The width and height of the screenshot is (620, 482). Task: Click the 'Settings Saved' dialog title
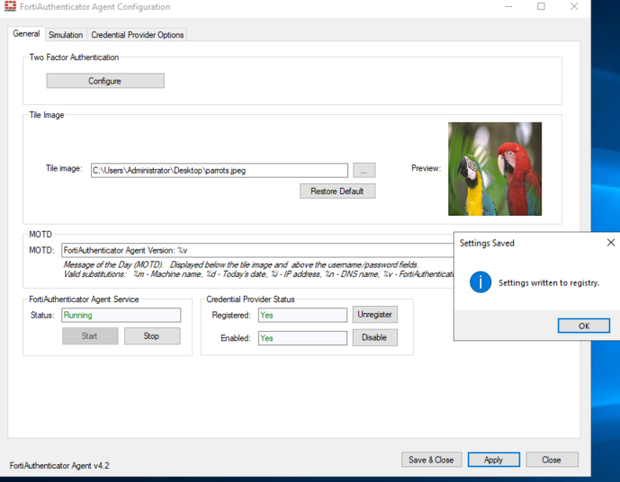pos(487,243)
